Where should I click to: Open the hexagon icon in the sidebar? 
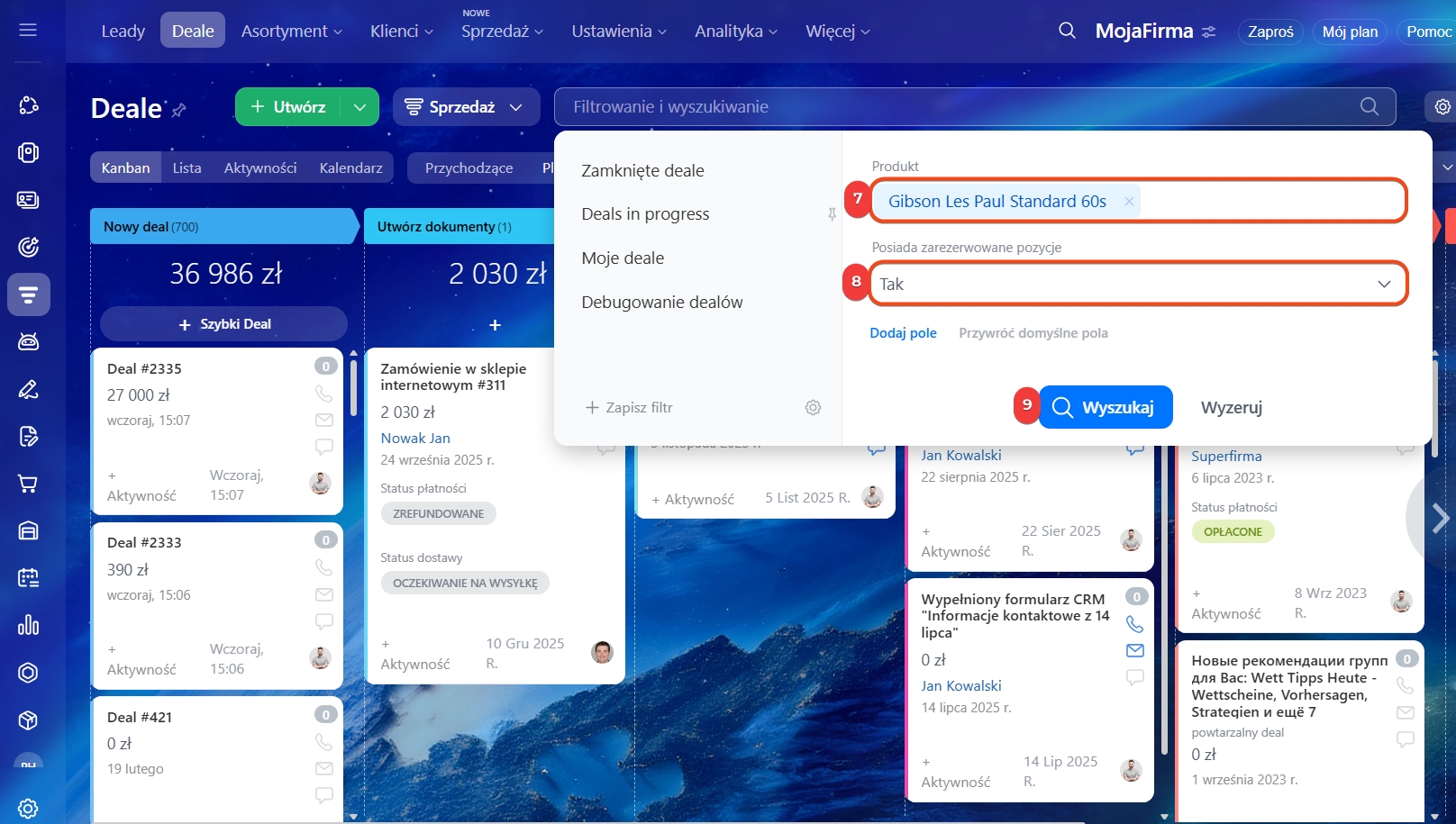tap(28, 673)
